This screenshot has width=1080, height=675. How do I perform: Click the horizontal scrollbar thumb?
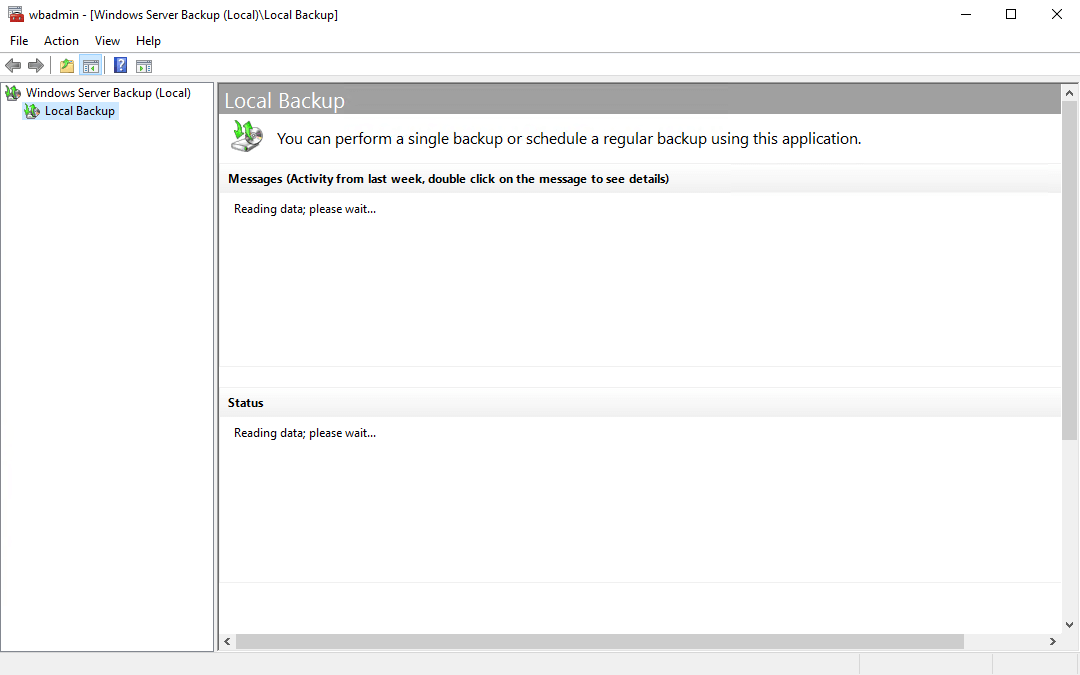point(600,641)
